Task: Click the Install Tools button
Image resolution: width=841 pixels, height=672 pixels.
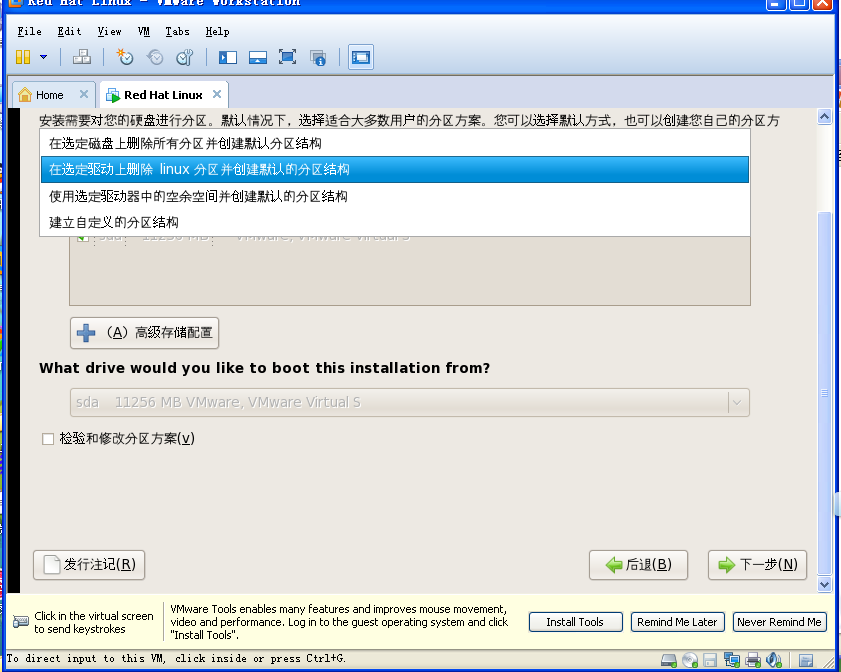Action: click(x=575, y=621)
